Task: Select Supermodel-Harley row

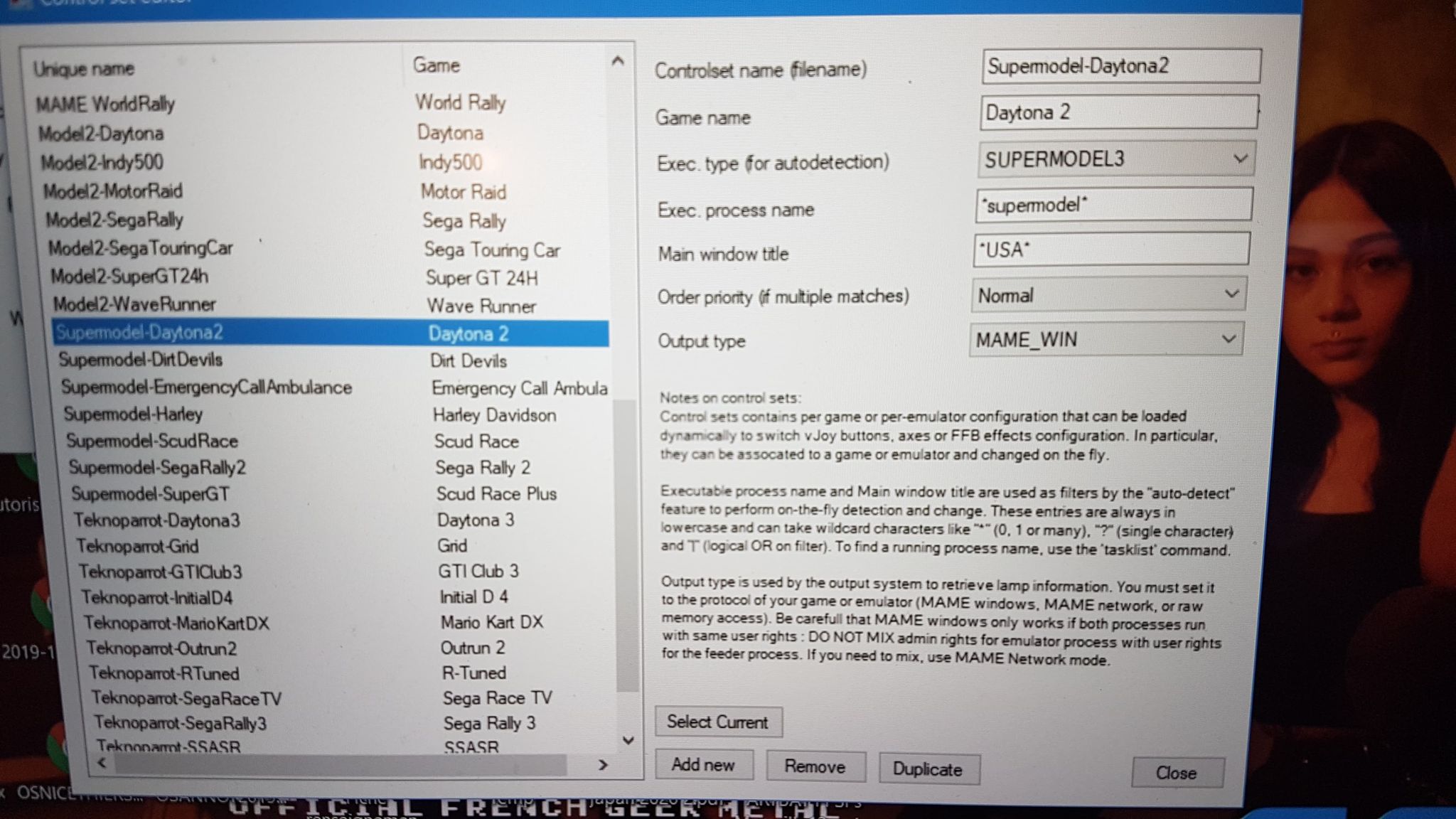Action: (336, 414)
